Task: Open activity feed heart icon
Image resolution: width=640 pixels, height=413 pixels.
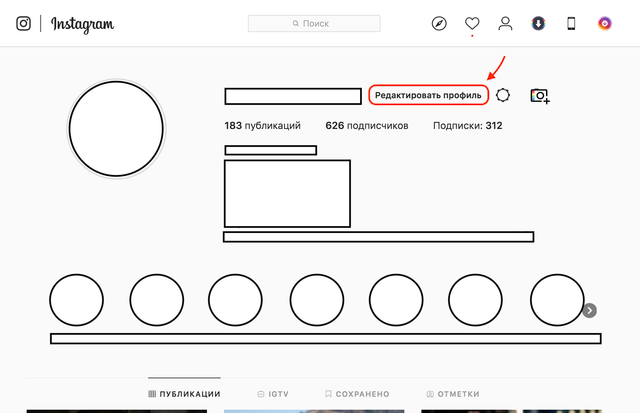Action: 472,23
